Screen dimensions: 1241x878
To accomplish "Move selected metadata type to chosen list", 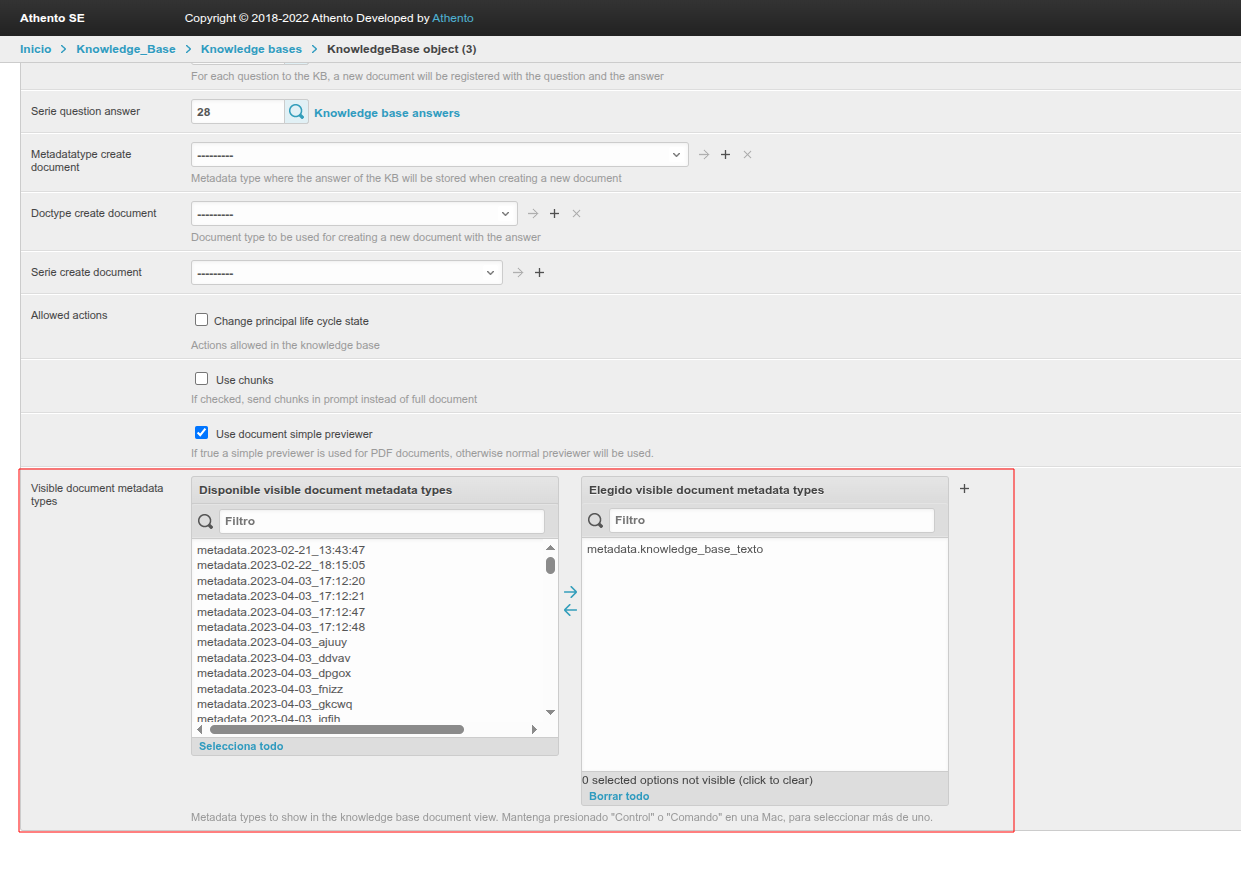I will point(570,592).
